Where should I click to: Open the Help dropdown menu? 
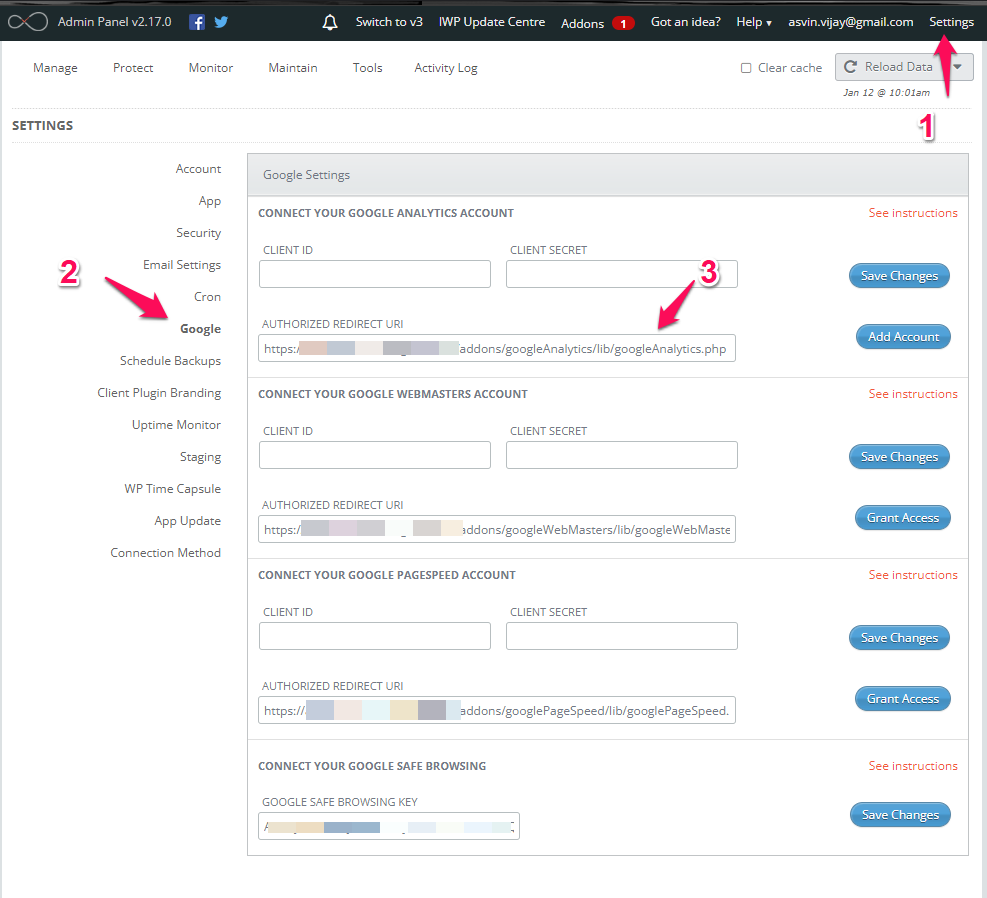coord(753,22)
